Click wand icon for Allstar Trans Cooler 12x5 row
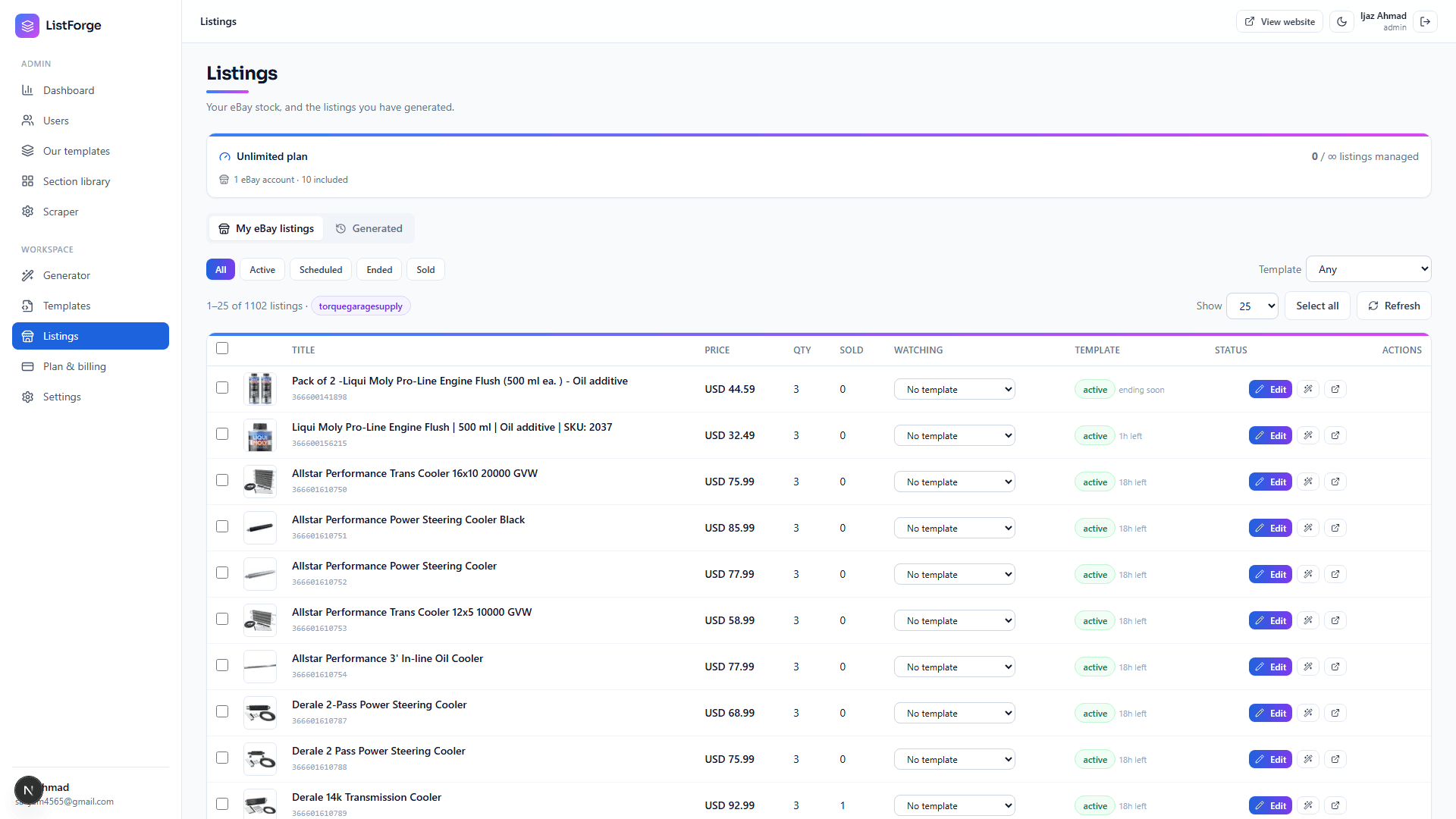1456x819 pixels. [x=1308, y=620]
